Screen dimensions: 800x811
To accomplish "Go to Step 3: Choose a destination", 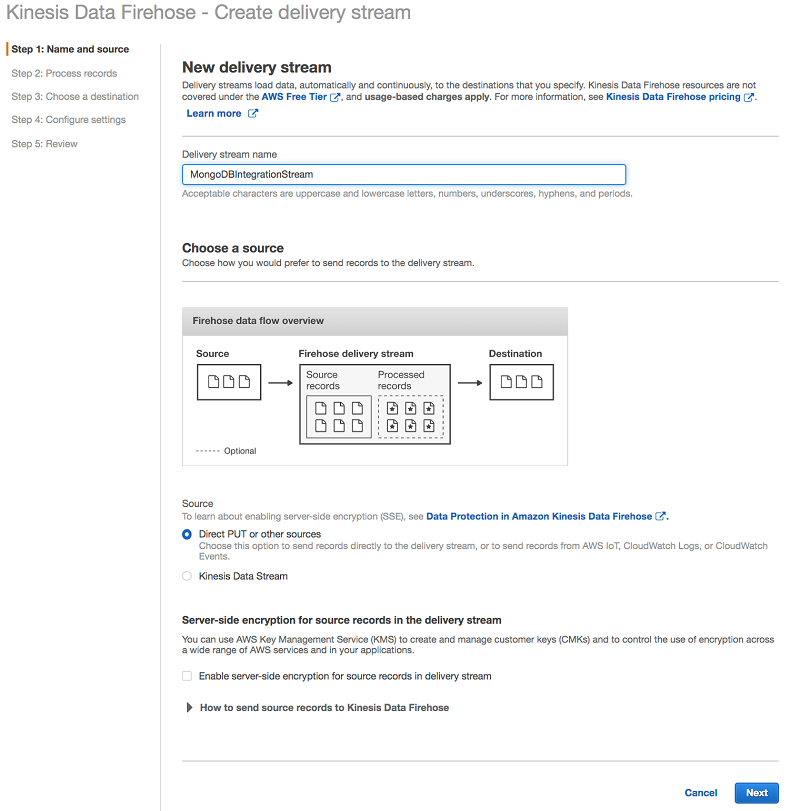I will tap(75, 97).
